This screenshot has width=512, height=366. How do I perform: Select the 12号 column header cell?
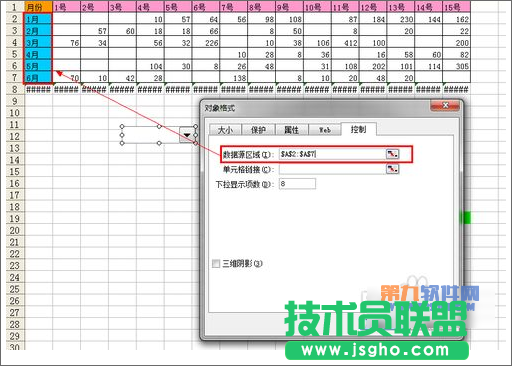[373, 7]
